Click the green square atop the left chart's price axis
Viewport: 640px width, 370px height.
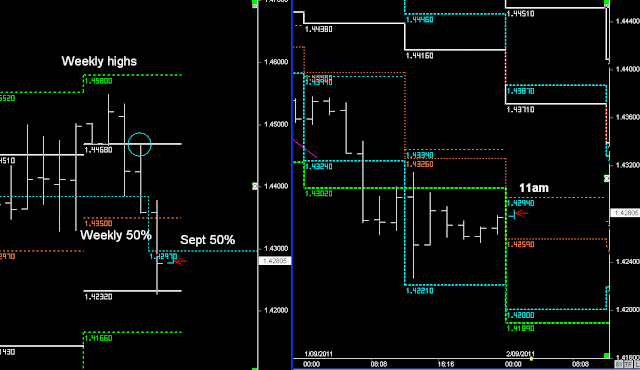tap(255, 3)
